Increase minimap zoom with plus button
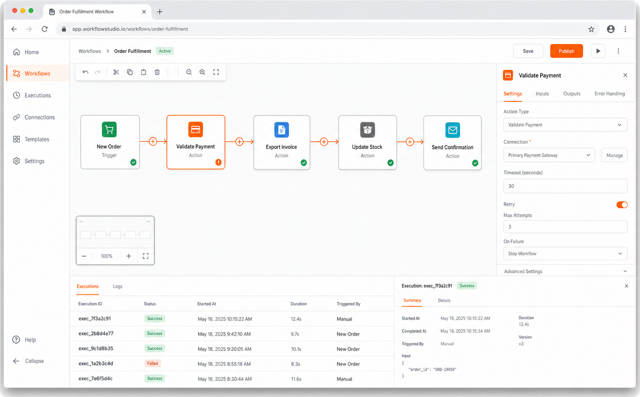This screenshot has height=397, width=640. tap(129, 256)
